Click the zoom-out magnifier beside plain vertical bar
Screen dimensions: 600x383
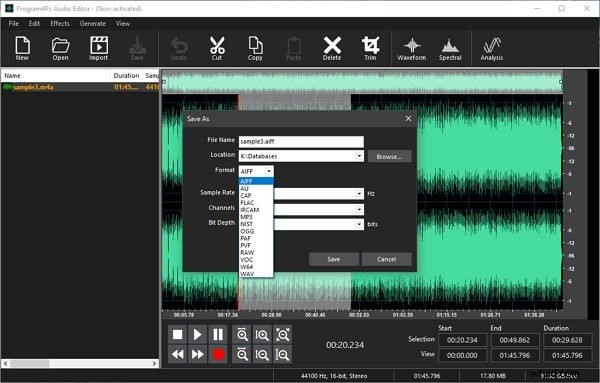pos(282,354)
